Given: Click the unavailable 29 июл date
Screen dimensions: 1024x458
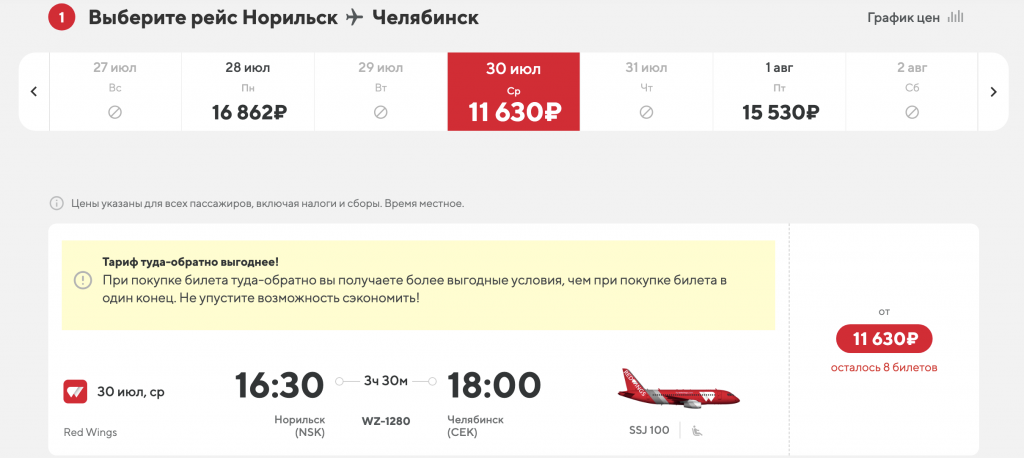Looking at the screenshot, I should tap(381, 91).
